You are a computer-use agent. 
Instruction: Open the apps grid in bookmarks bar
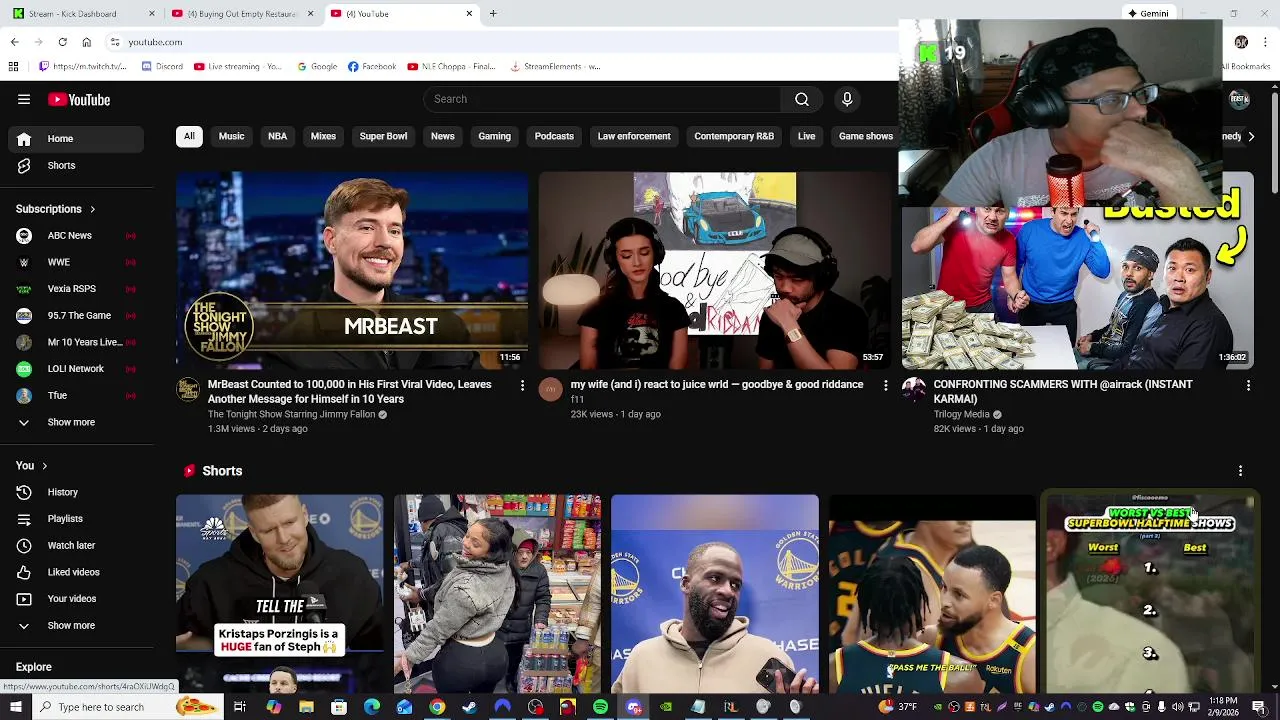[13, 66]
